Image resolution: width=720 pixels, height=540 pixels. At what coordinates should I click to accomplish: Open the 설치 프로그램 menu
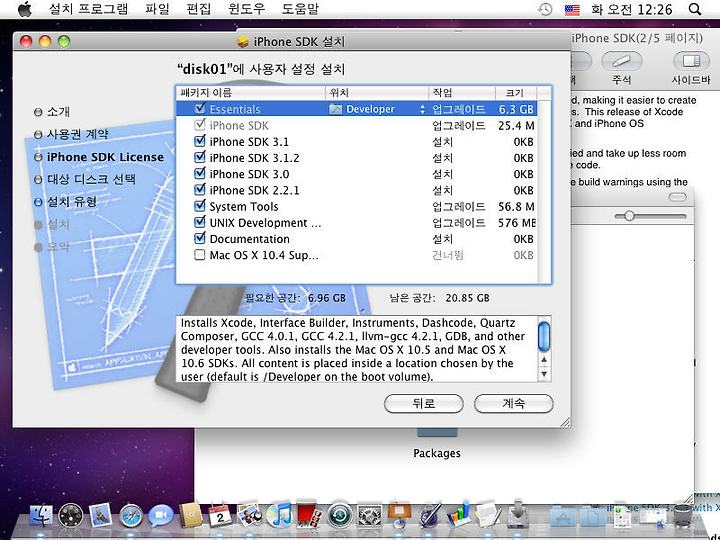89,9
